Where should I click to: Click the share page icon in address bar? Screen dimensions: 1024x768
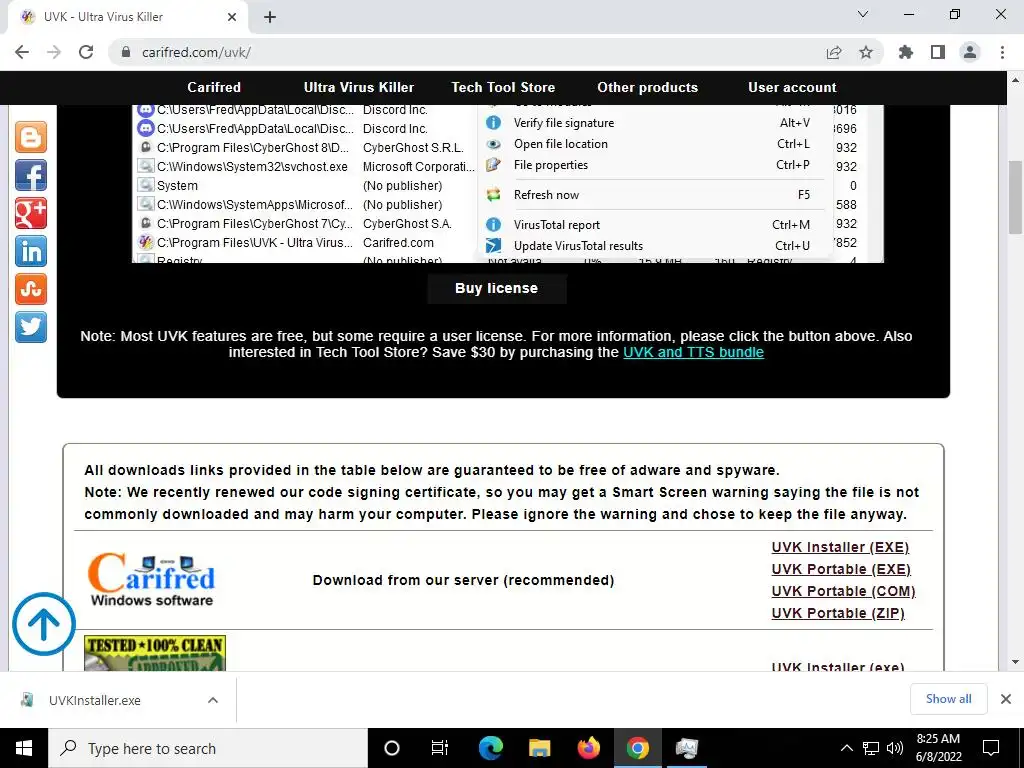tap(834, 52)
